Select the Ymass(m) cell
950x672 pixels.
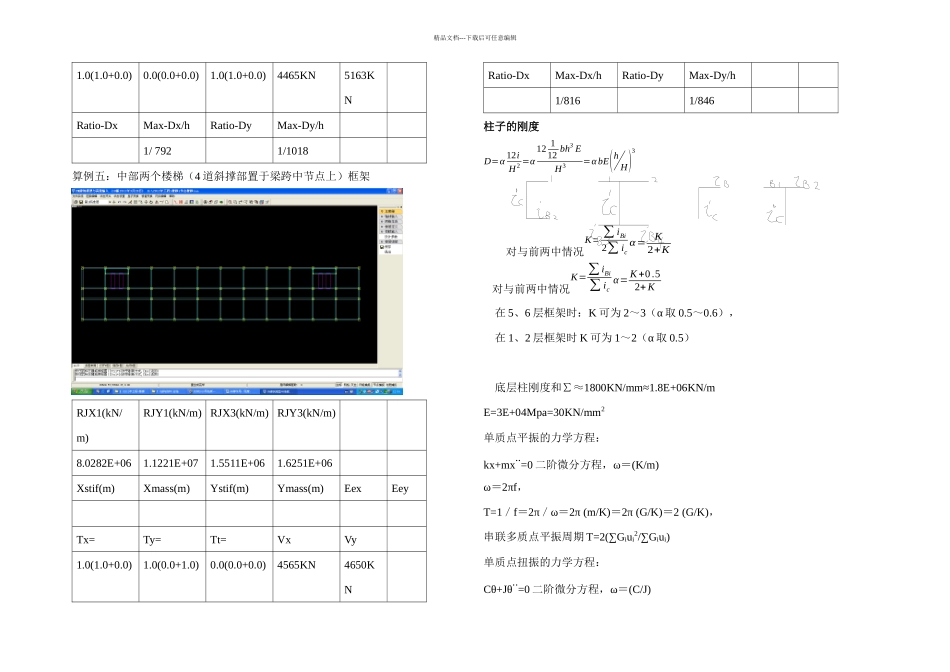tap(306, 488)
